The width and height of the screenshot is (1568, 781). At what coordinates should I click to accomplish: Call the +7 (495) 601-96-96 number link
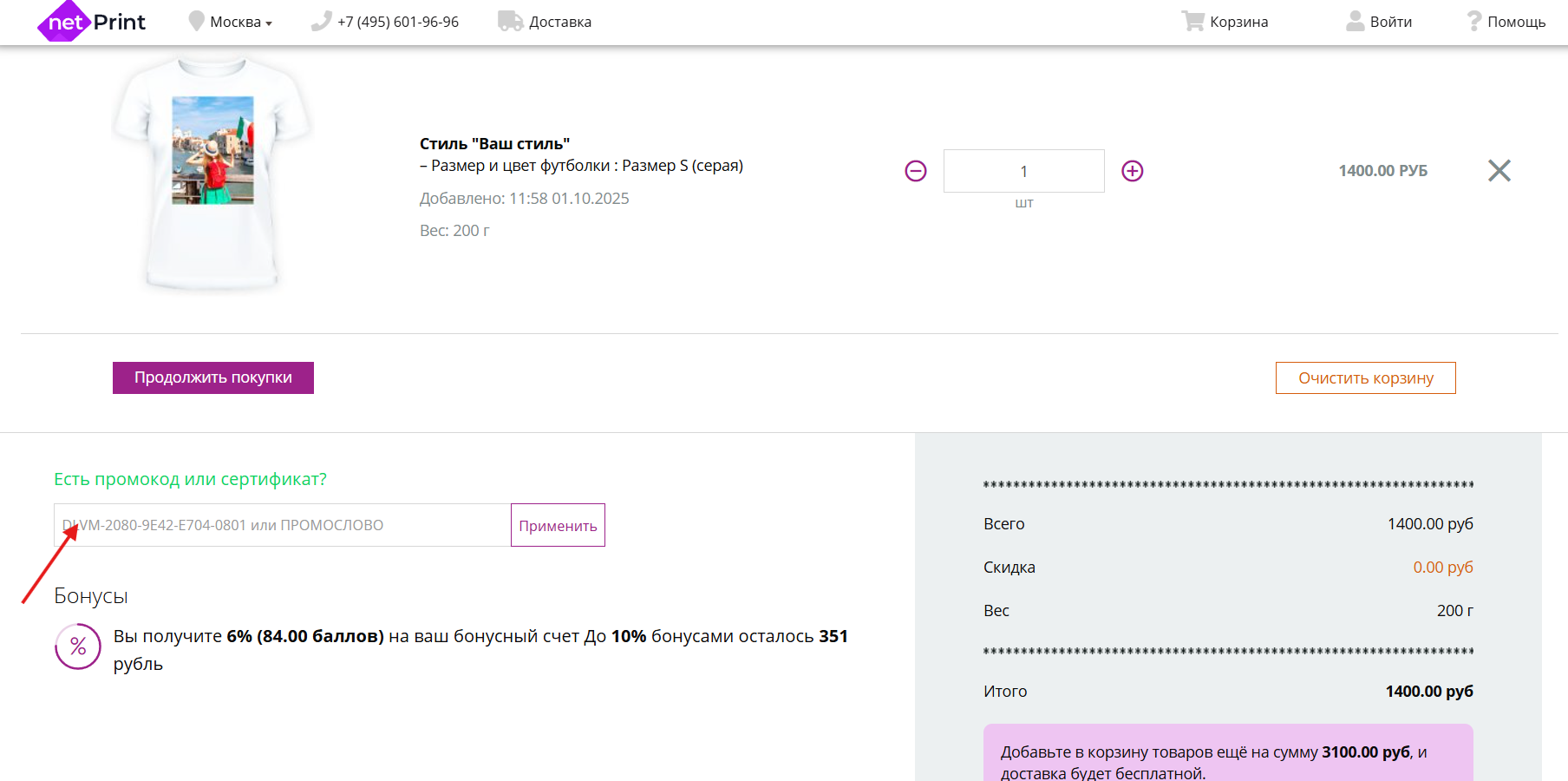[398, 23]
